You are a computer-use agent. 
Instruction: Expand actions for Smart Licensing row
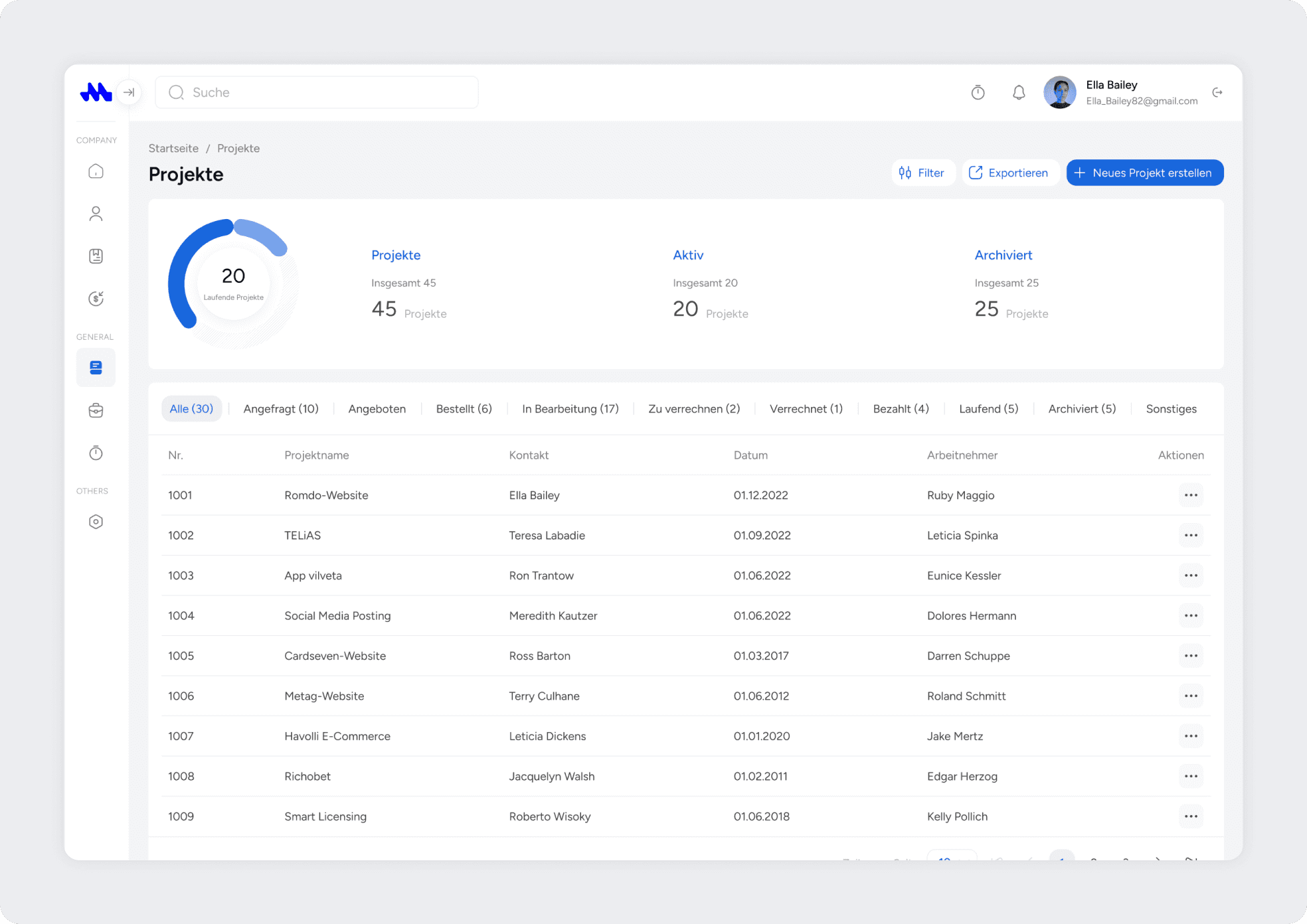[1191, 816]
